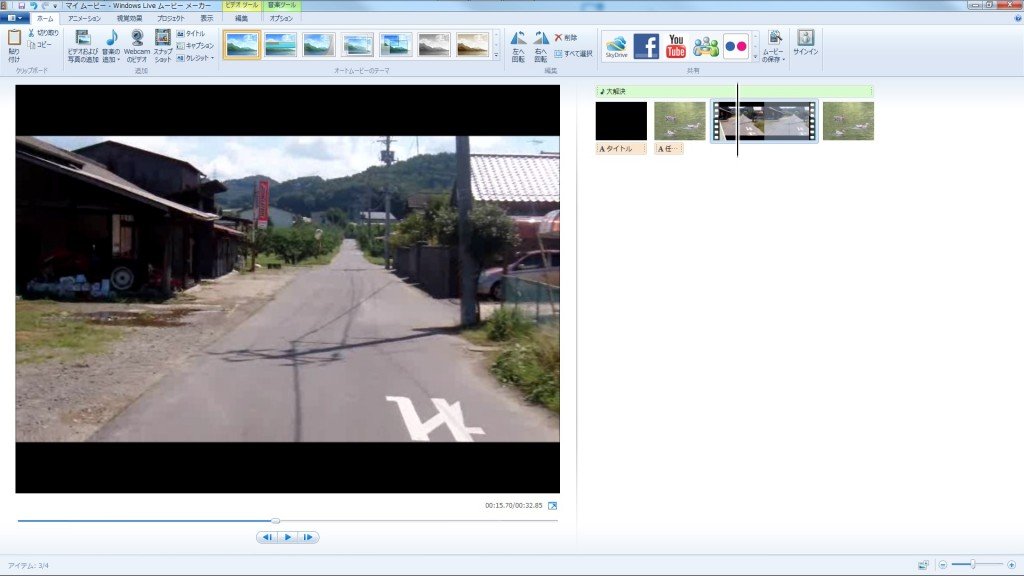Rotate the clip right

click(541, 45)
